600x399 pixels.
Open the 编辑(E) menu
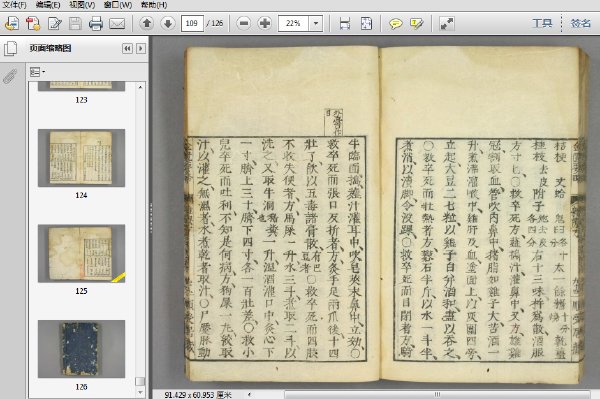click(48, 5)
